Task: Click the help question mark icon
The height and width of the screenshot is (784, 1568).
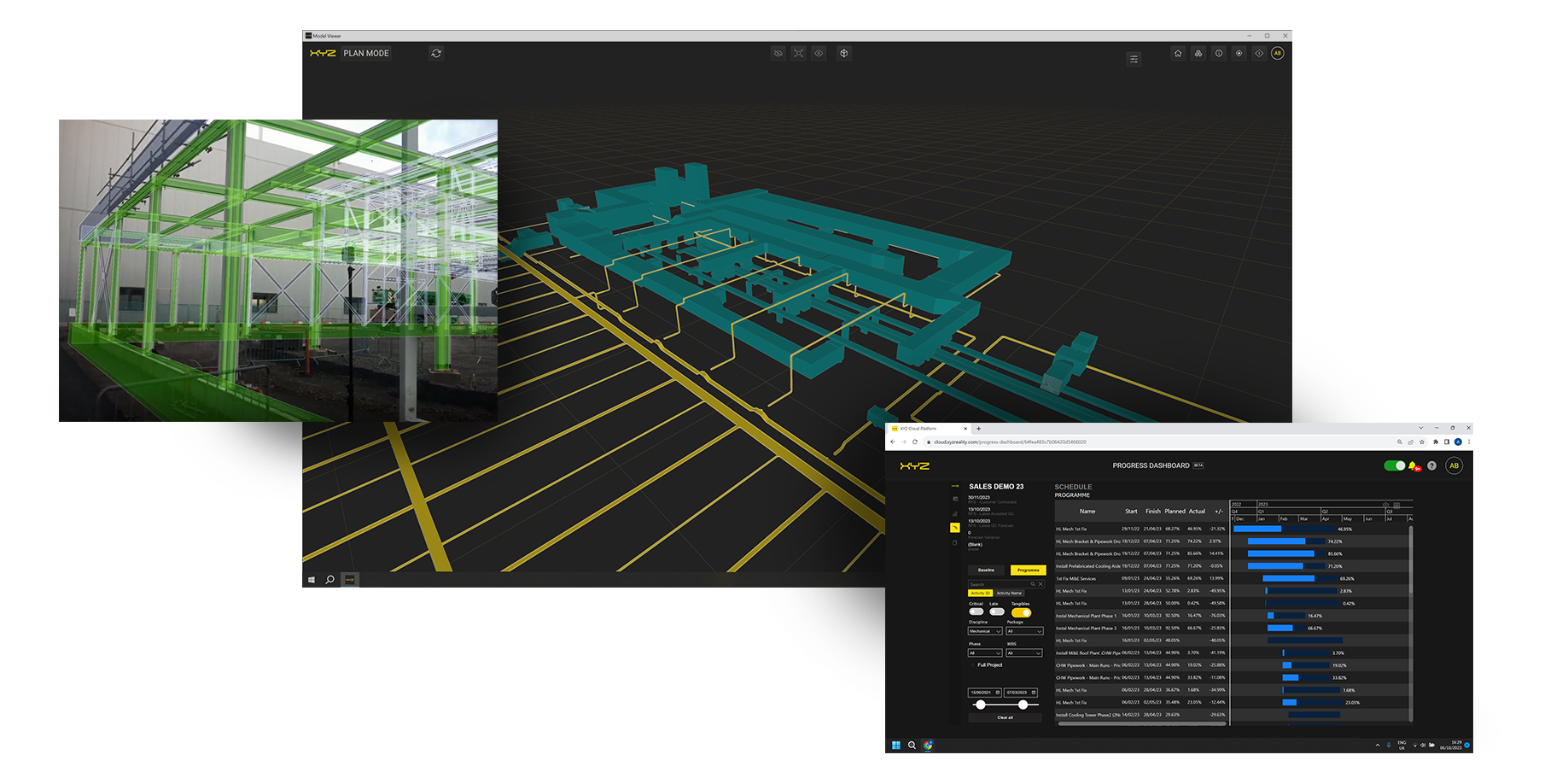Action: (x=1431, y=465)
